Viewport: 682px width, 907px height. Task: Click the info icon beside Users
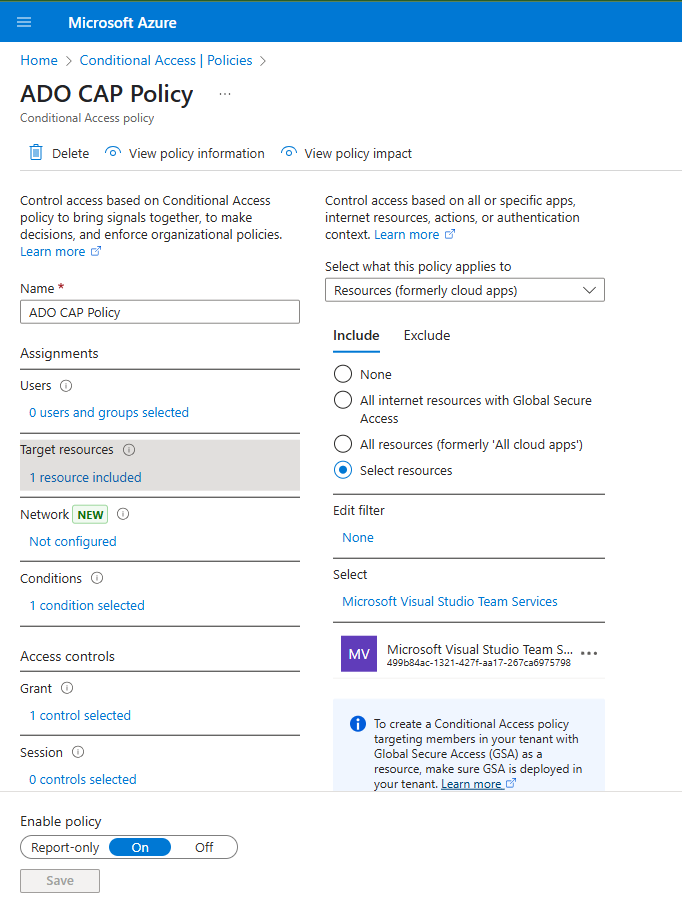pyautogui.click(x=65, y=385)
